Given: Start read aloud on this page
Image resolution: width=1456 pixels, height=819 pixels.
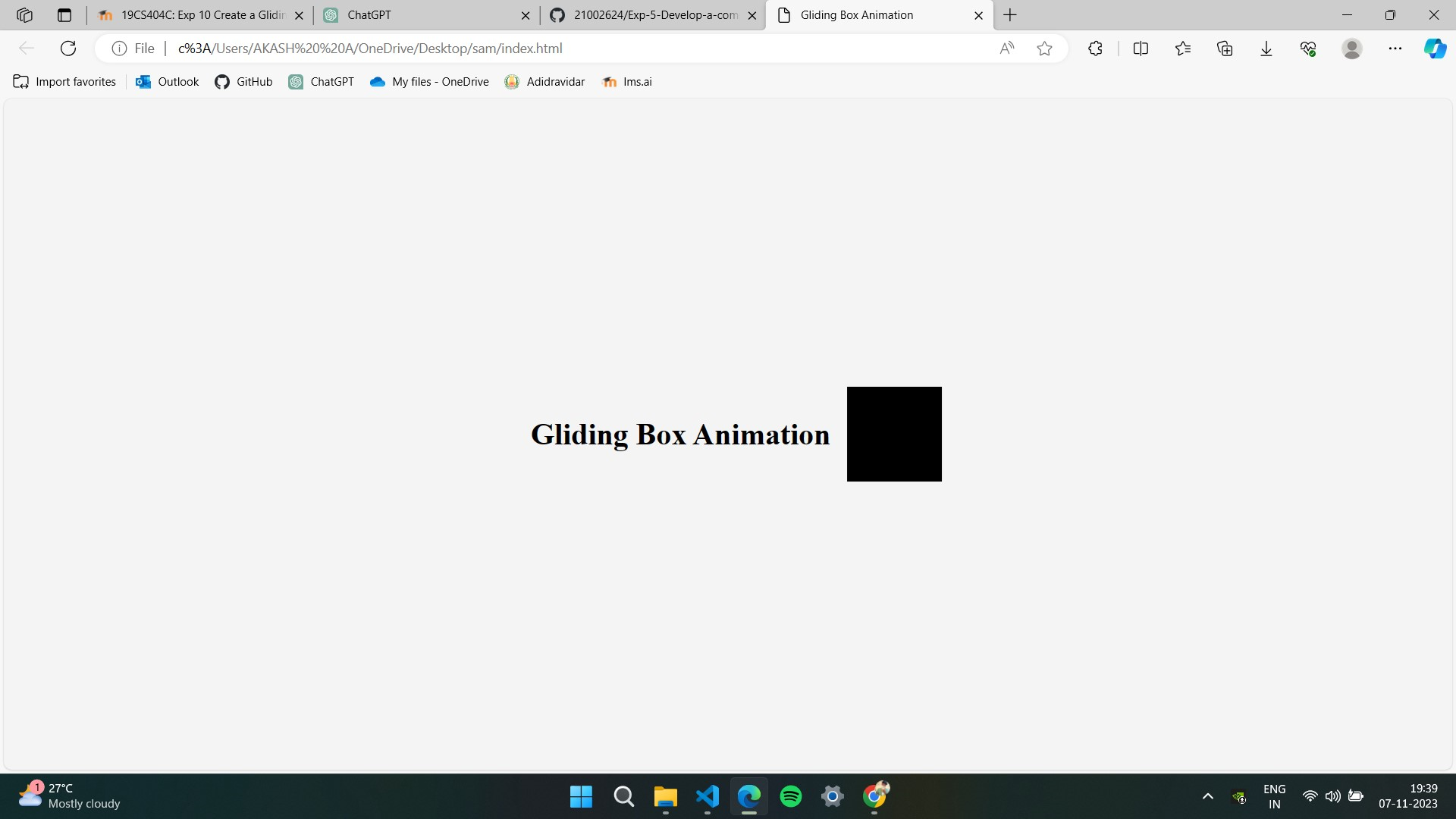Looking at the screenshot, I should (1006, 48).
